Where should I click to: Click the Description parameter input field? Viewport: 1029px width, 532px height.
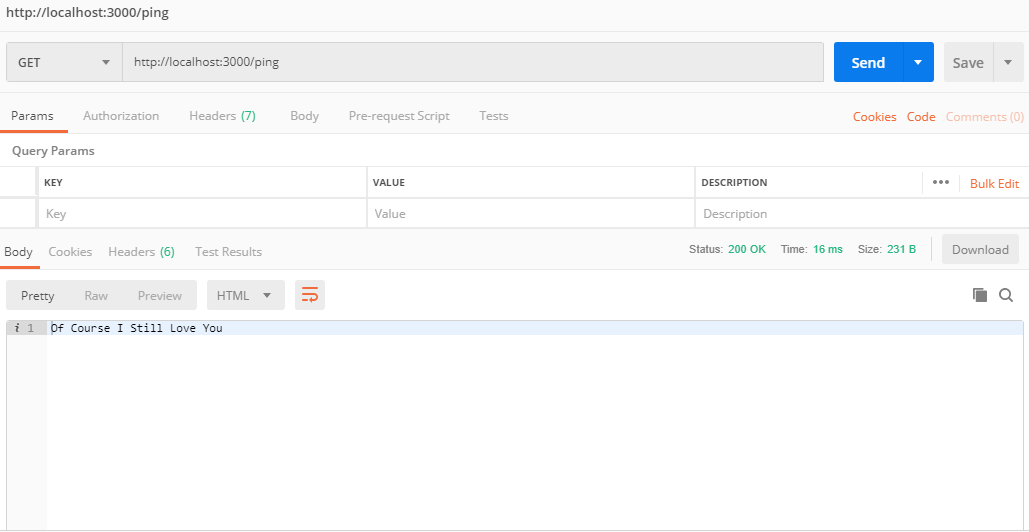[x=862, y=214]
